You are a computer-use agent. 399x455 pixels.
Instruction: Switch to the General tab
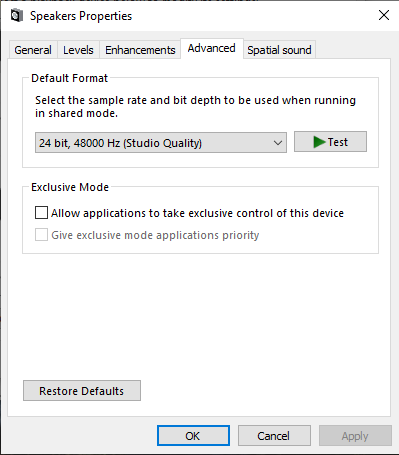33,50
